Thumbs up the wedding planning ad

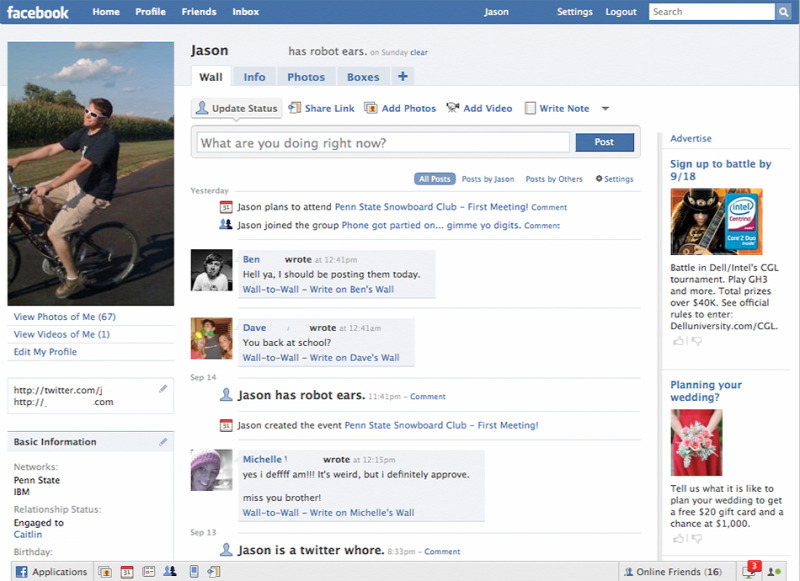coord(679,538)
